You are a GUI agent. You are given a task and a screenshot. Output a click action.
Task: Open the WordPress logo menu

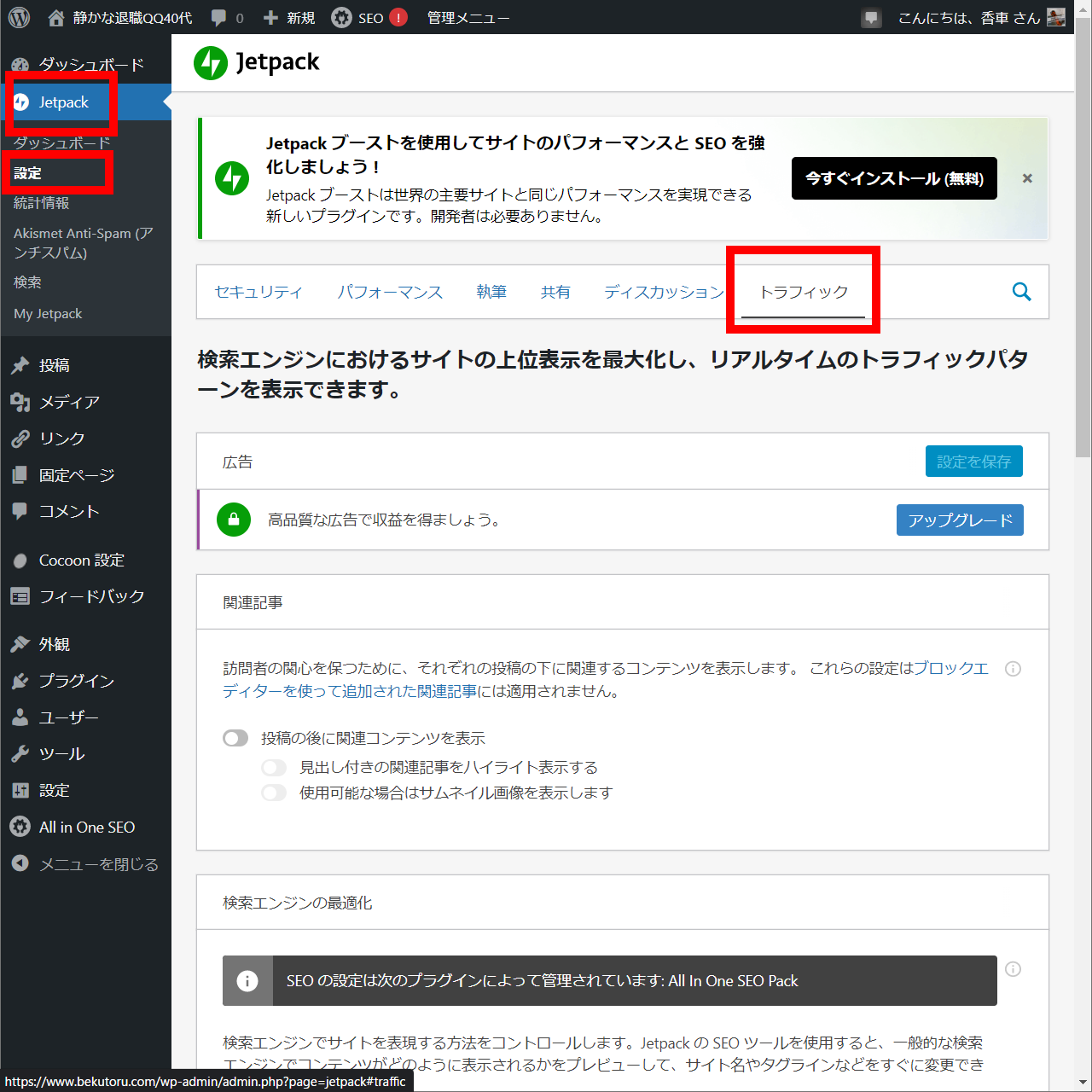pyautogui.click(x=19, y=17)
